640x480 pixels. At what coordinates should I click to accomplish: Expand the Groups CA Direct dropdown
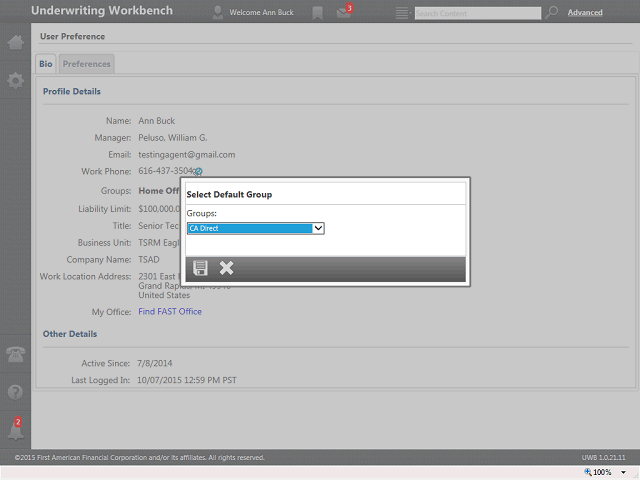[256, 228]
